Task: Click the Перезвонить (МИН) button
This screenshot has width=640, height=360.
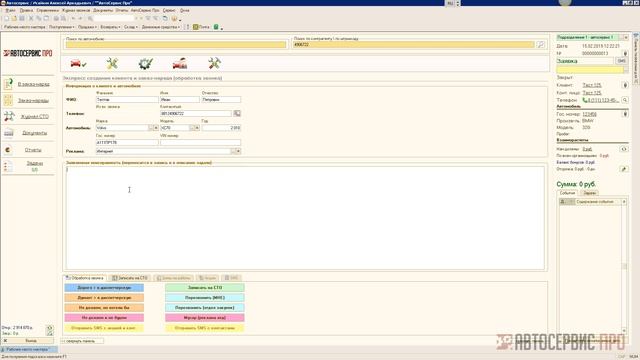Action: 205,298
